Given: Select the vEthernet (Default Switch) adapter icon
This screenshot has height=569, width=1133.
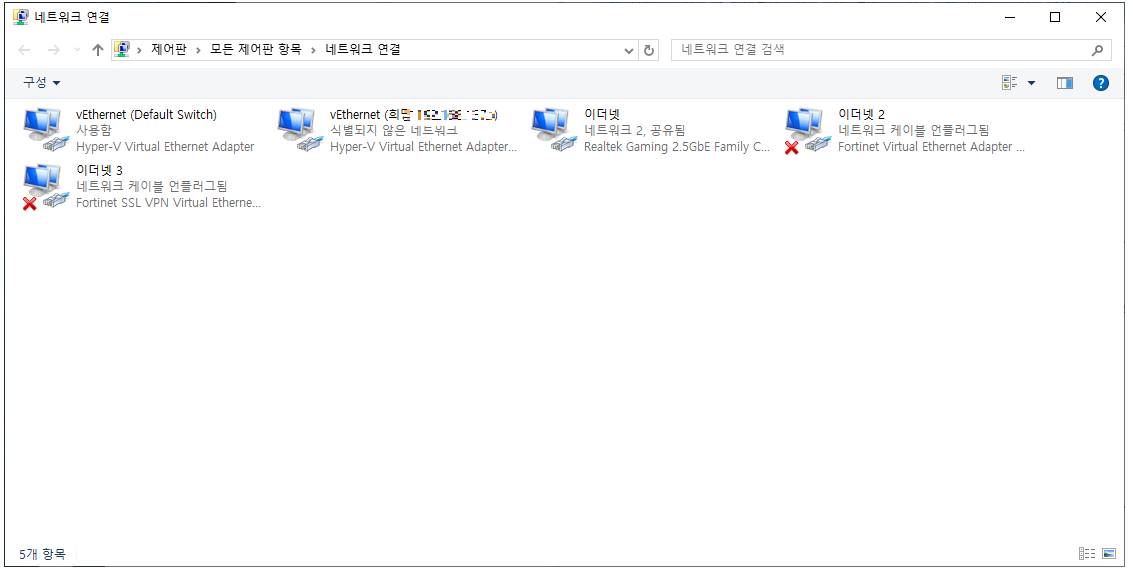Looking at the screenshot, I should coord(46,129).
